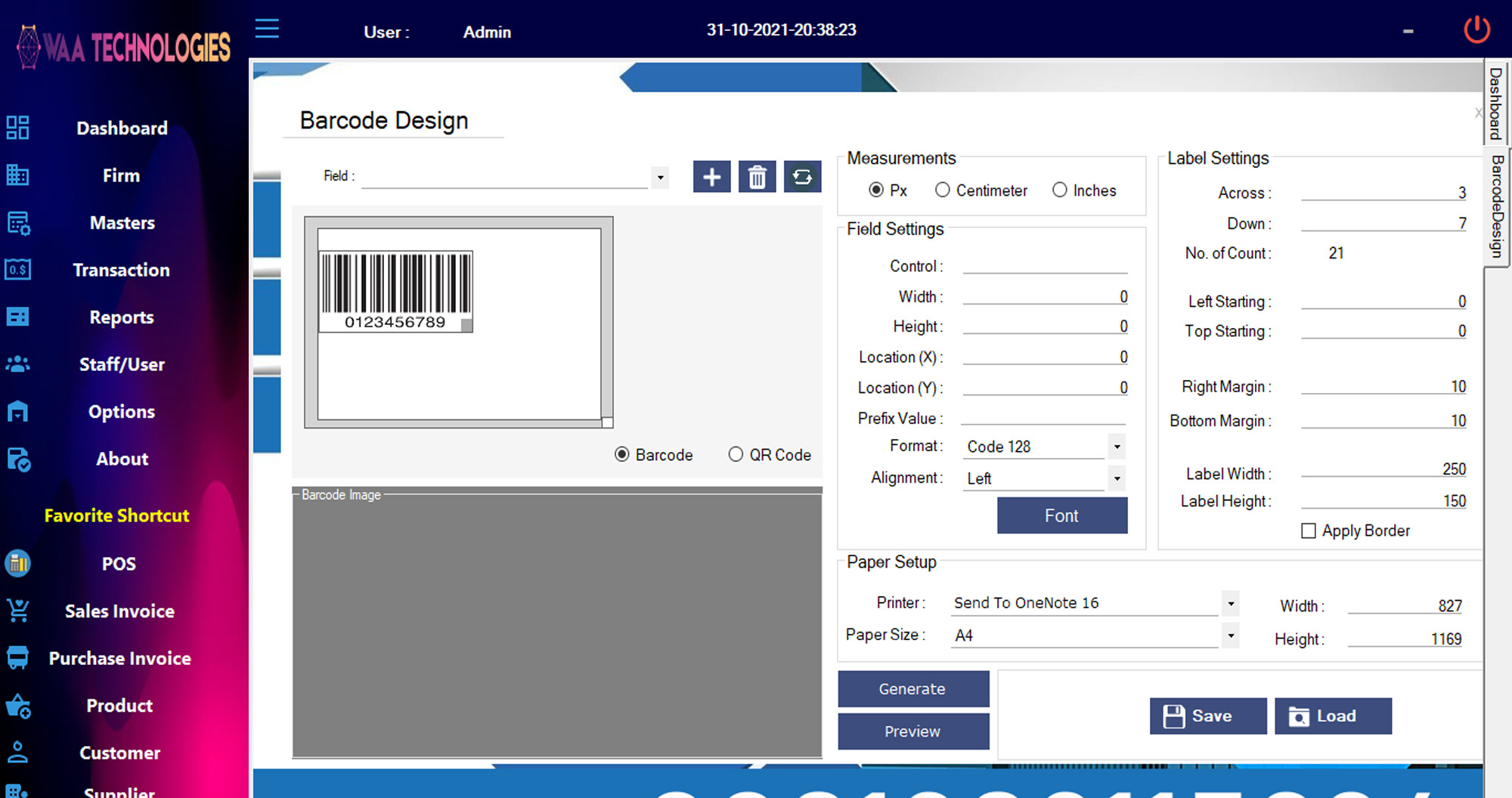Screen dimensions: 1512x798
Task: Click the Reports sidebar icon
Action: tap(18, 317)
